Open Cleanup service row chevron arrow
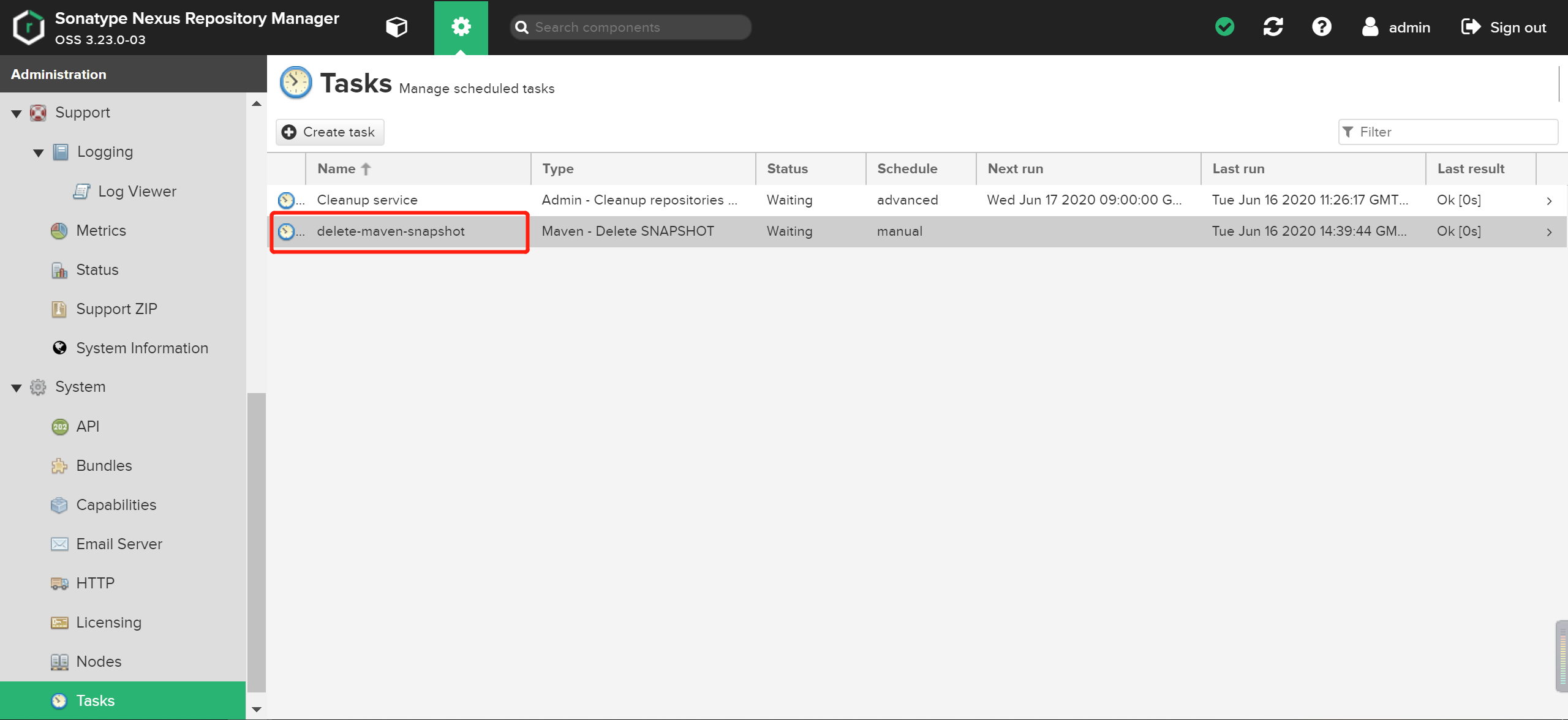1568x720 pixels. tap(1548, 200)
